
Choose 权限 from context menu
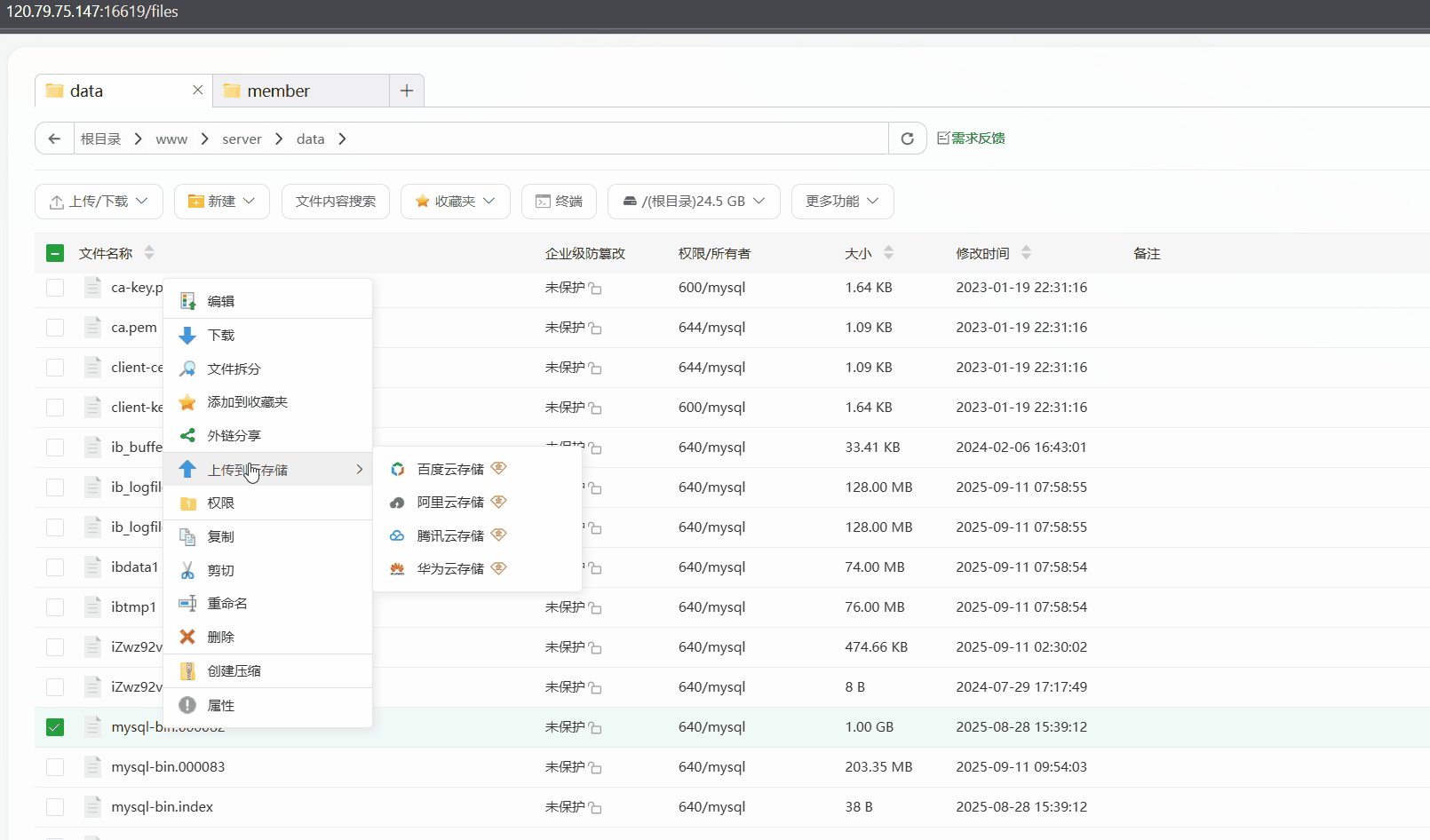click(267, 503)
